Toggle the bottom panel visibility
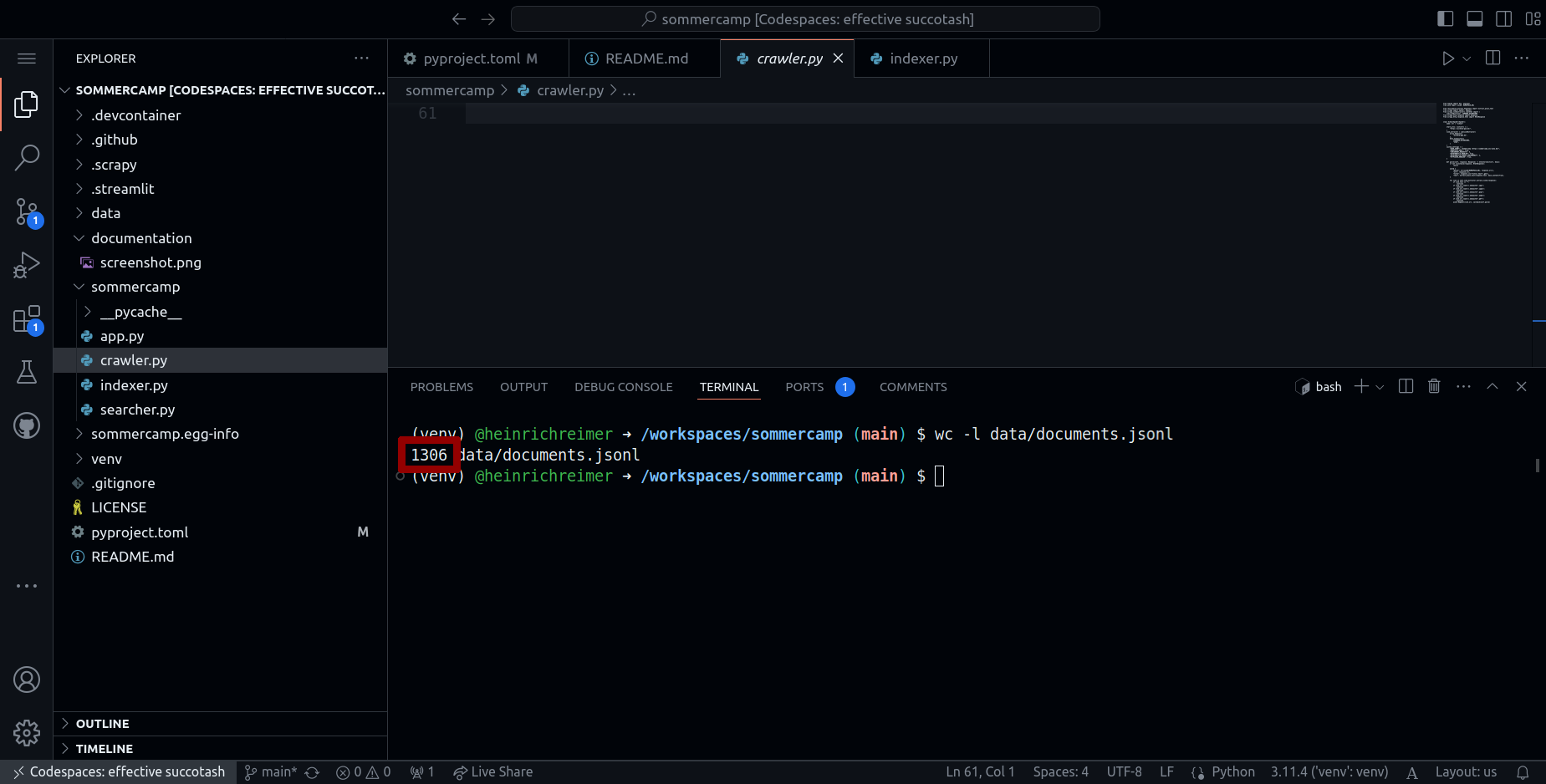 (x=1475, y=18)
